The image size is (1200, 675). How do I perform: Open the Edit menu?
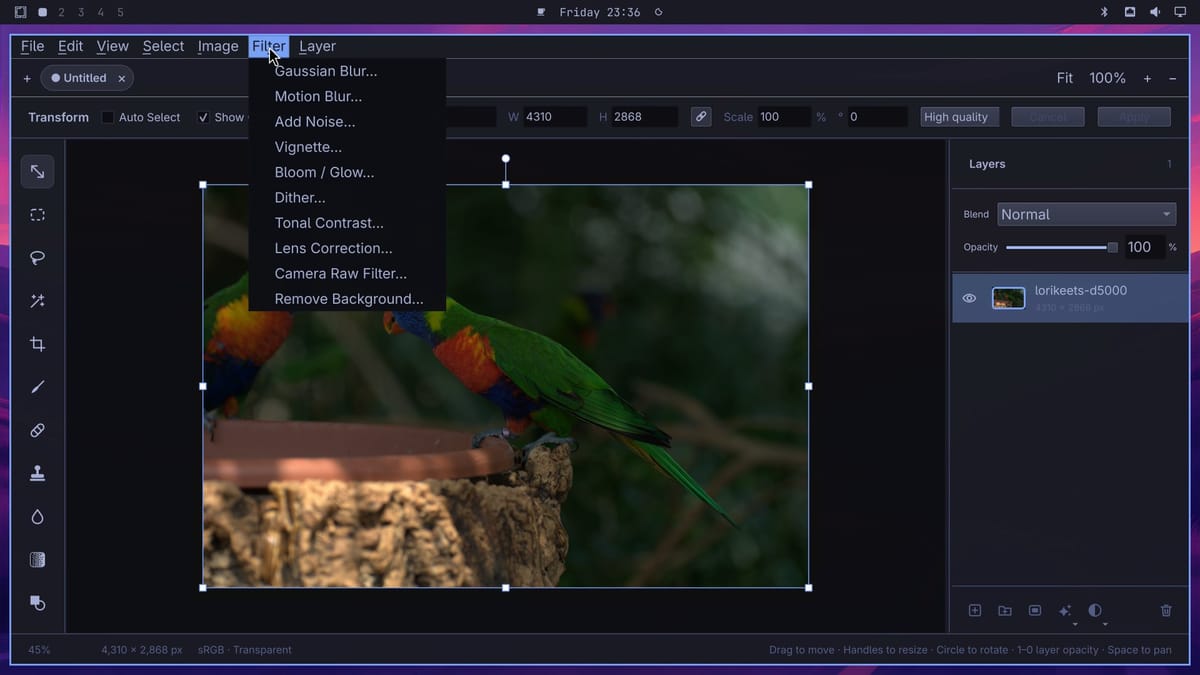(70, 46)
